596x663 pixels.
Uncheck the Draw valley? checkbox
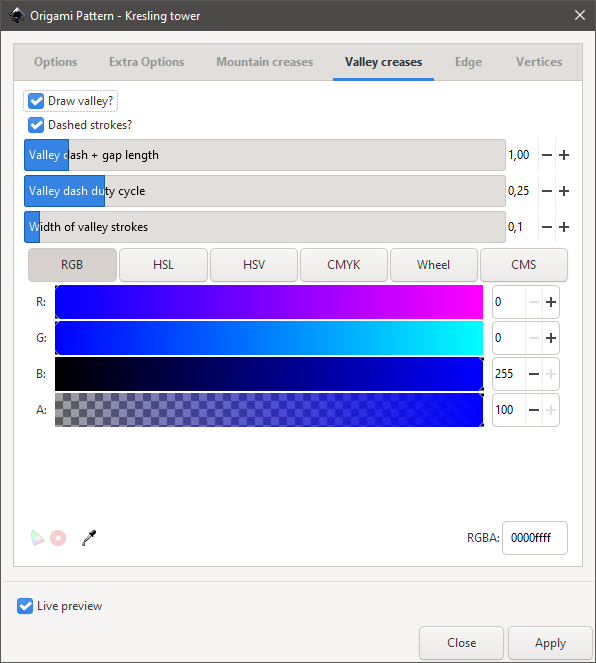pyautogui.click(x=36, y=101)
